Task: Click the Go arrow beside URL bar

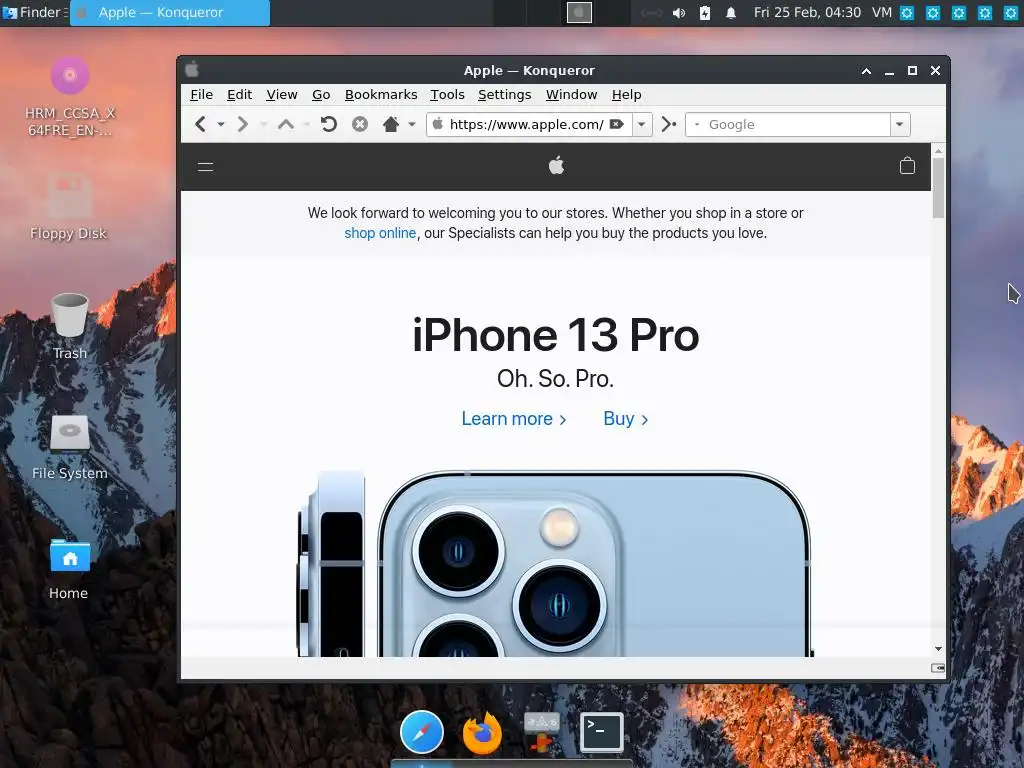Action: coord(668,124)
